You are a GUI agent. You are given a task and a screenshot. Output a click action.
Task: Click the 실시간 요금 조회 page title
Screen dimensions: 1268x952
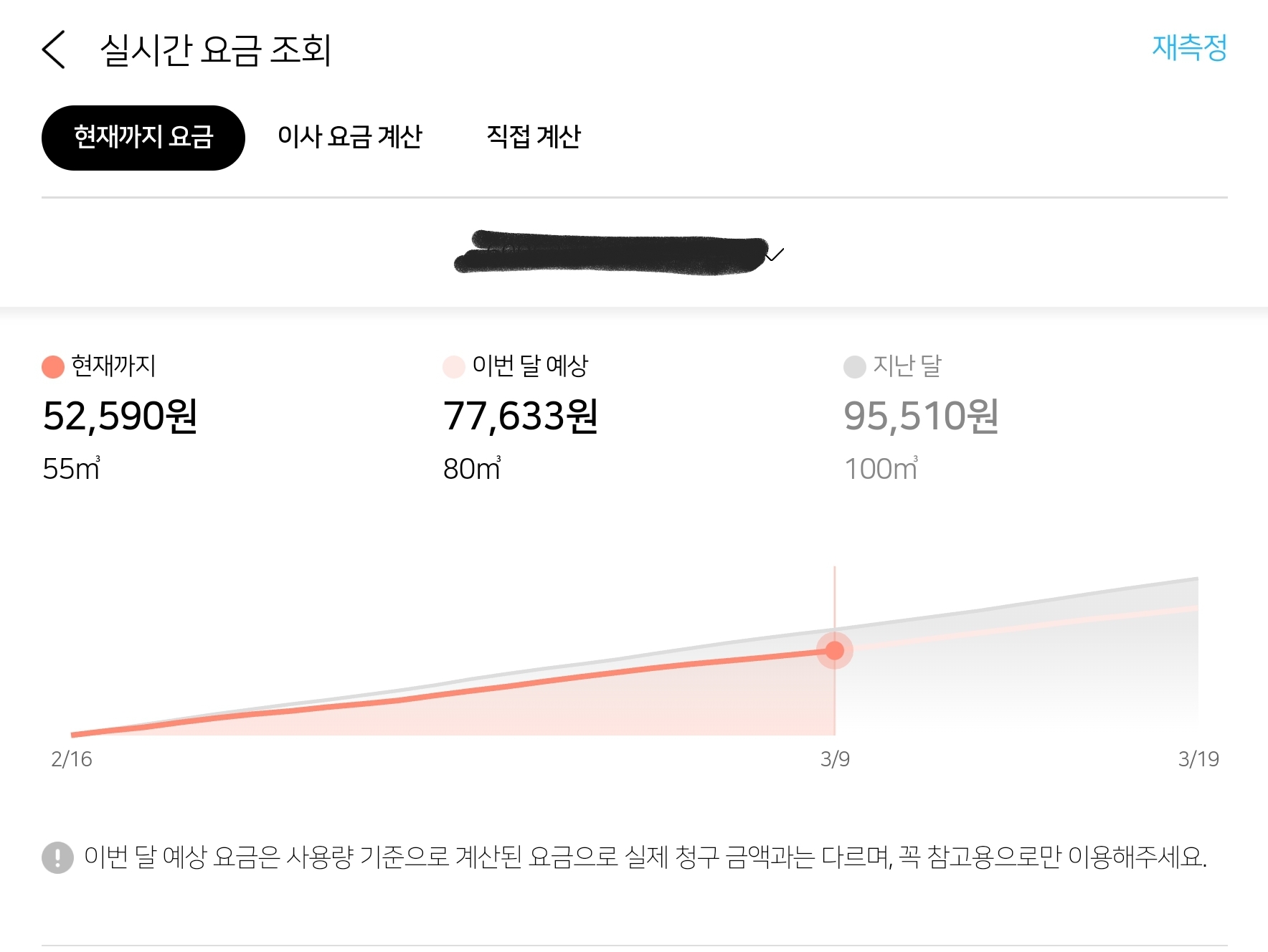tap(215, 50)
